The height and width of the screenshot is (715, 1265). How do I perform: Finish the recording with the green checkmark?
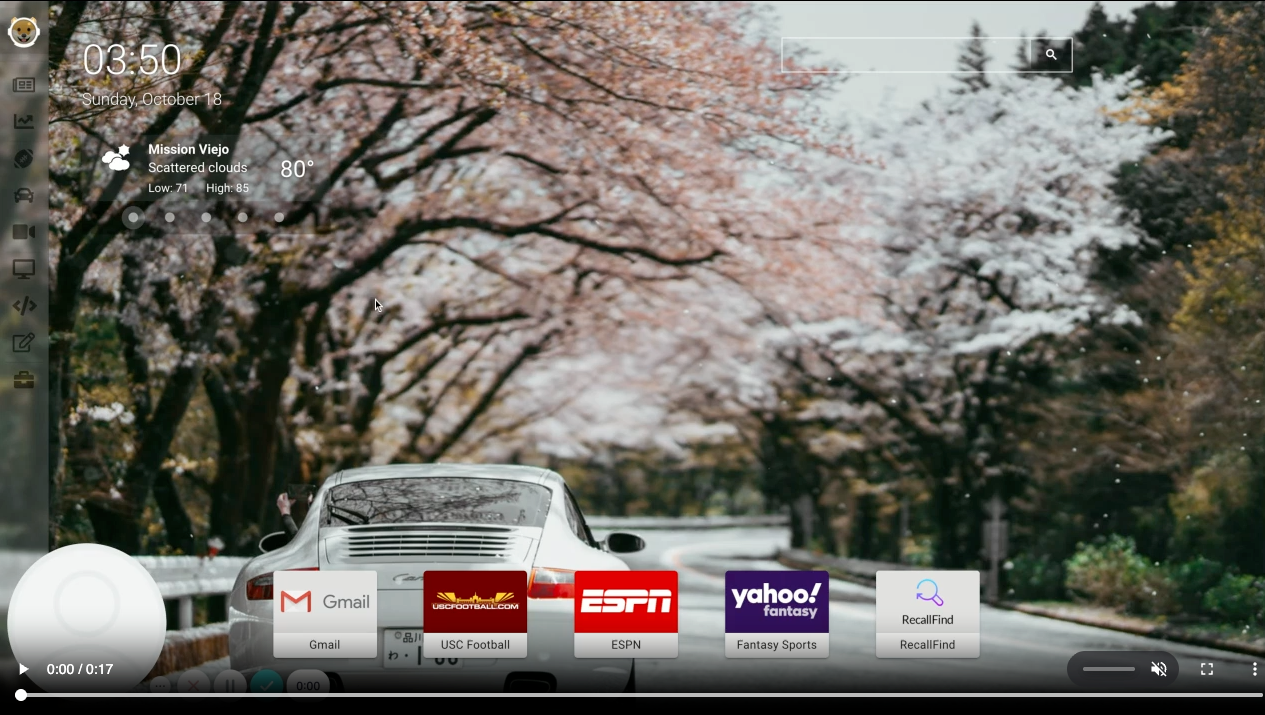click(x=266, y=686)
